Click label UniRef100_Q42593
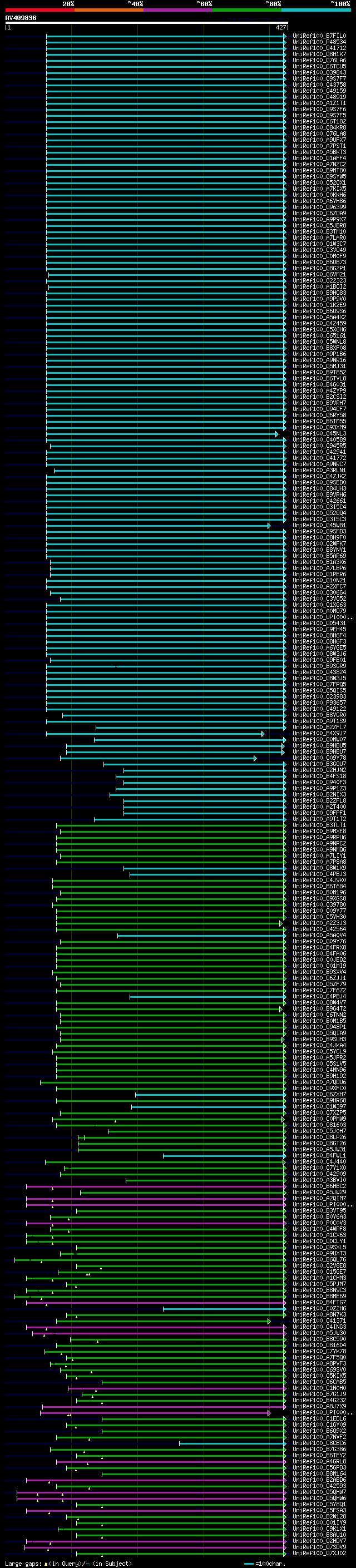Image resolution: width=356 pixels, height=1568 pixels. click(319, 1486)
